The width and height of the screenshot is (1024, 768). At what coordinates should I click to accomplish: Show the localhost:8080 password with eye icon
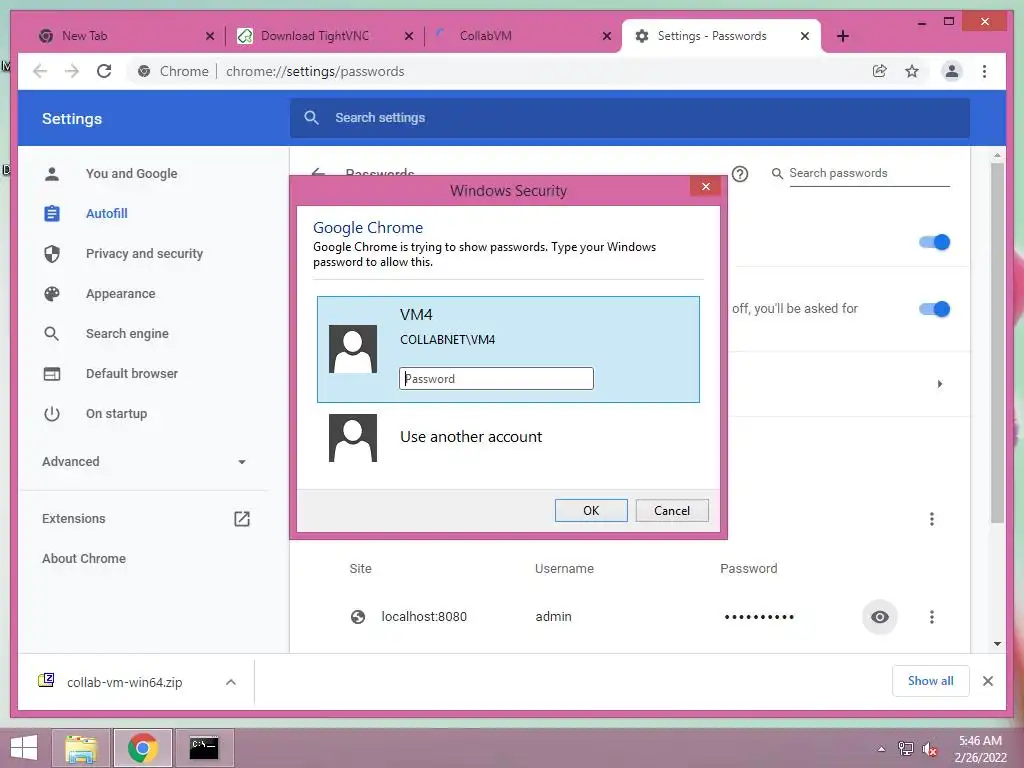(880, 616)
